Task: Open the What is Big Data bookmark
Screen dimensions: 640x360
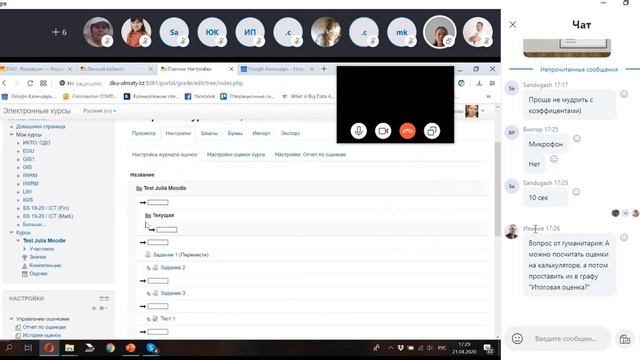Action: 308,97
